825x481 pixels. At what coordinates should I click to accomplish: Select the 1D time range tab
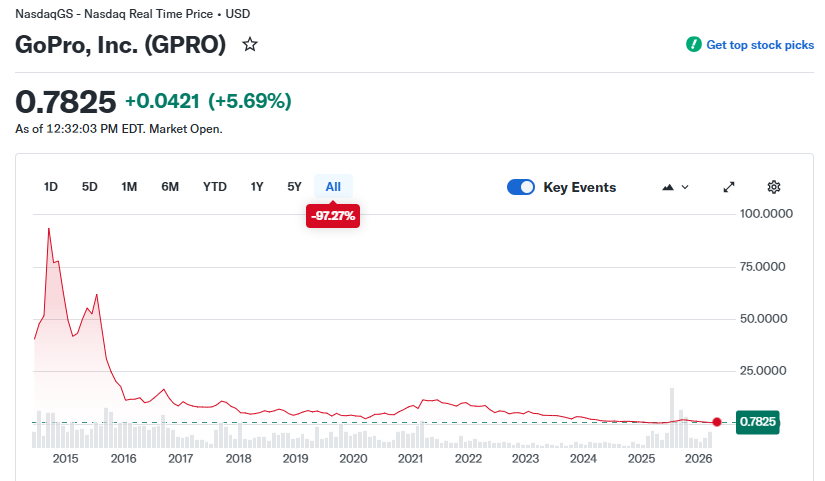pos(51,187)
